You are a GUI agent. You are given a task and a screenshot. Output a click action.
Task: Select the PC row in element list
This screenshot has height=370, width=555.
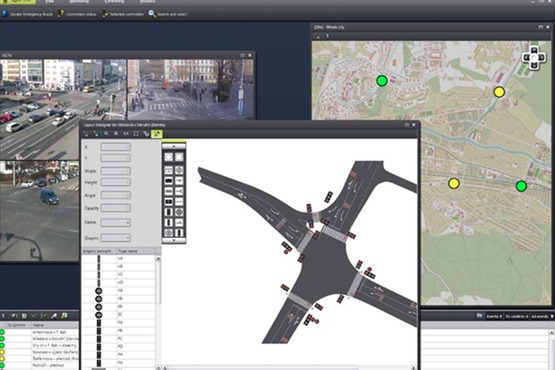click(x=118, y=338)
